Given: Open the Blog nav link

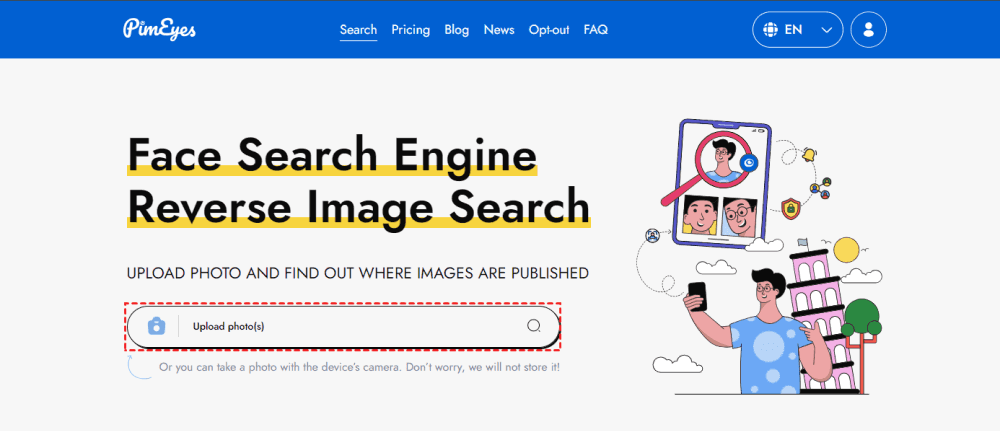Looking at the screenshot, I should click(x=457, y=29).
